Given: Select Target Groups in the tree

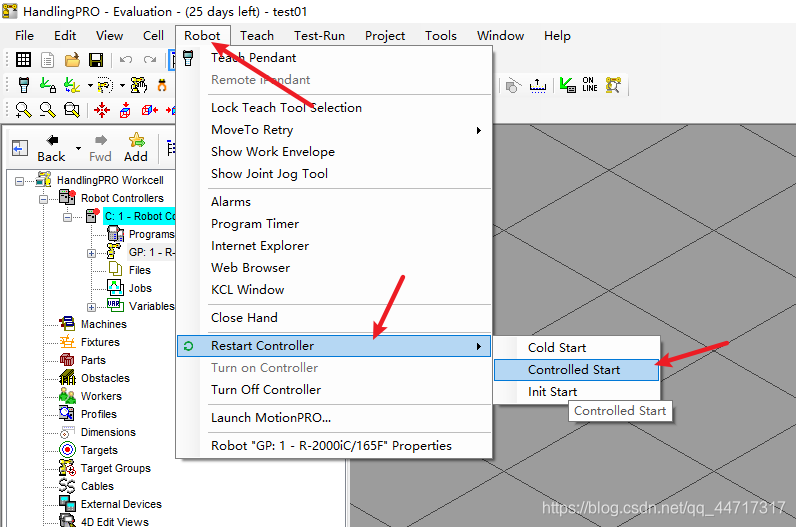Looking at the screenshot, I should tap(116, 468).
